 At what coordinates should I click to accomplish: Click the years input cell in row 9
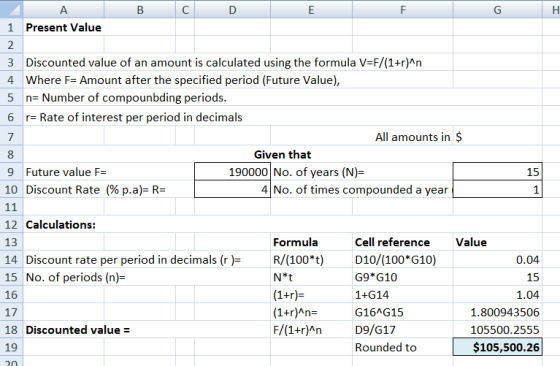pos(498,172)
